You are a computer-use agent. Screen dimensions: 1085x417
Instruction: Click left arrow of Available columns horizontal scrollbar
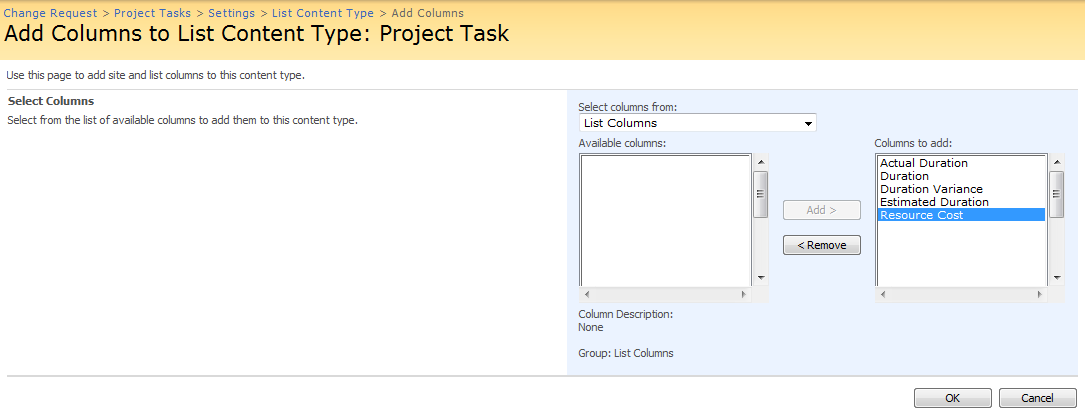tap(586, 295)
